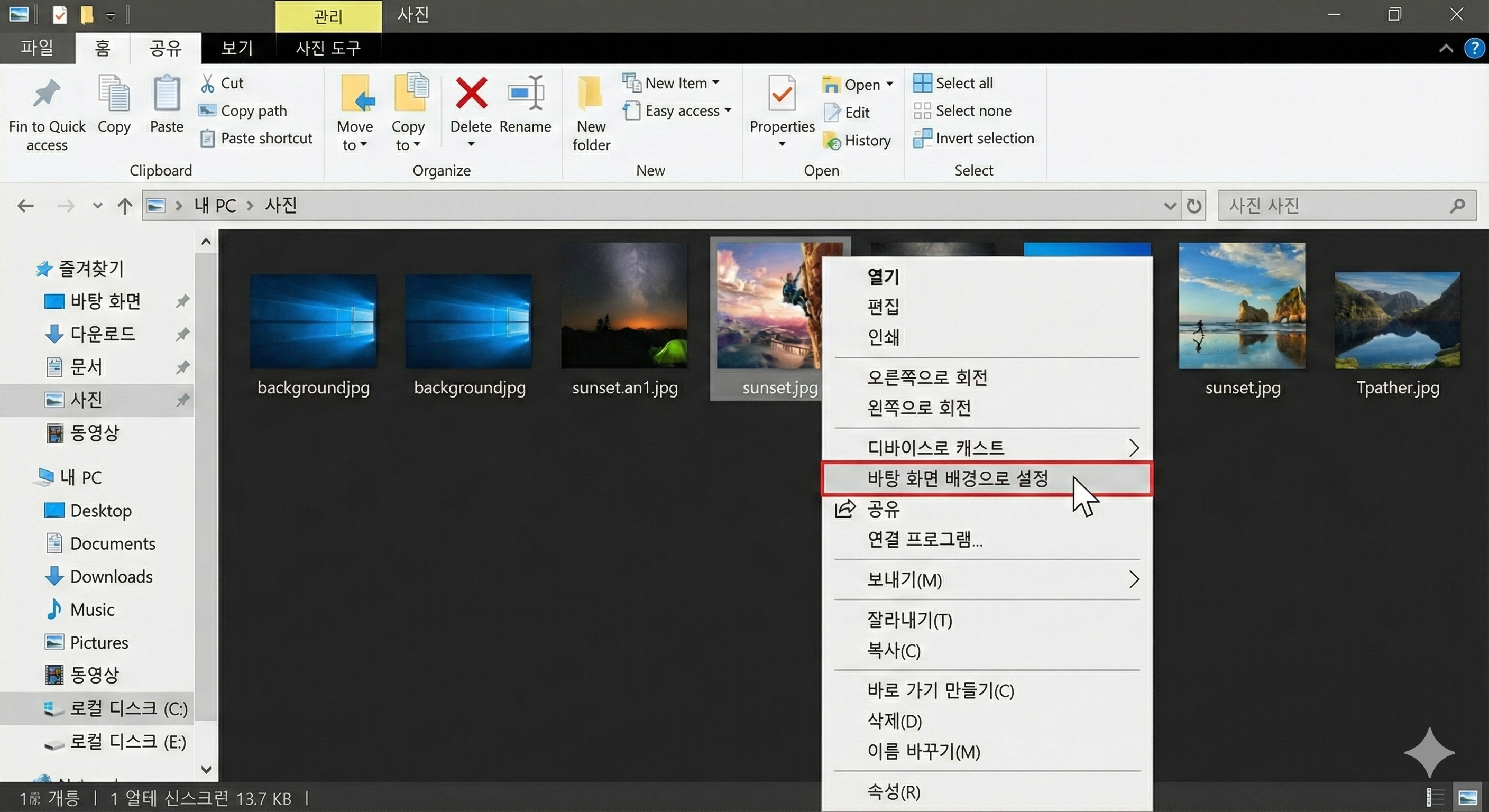Screen dimensions: 1489x812
Task: Click the refresh icon beside address bar
Action: point(1193,206)
